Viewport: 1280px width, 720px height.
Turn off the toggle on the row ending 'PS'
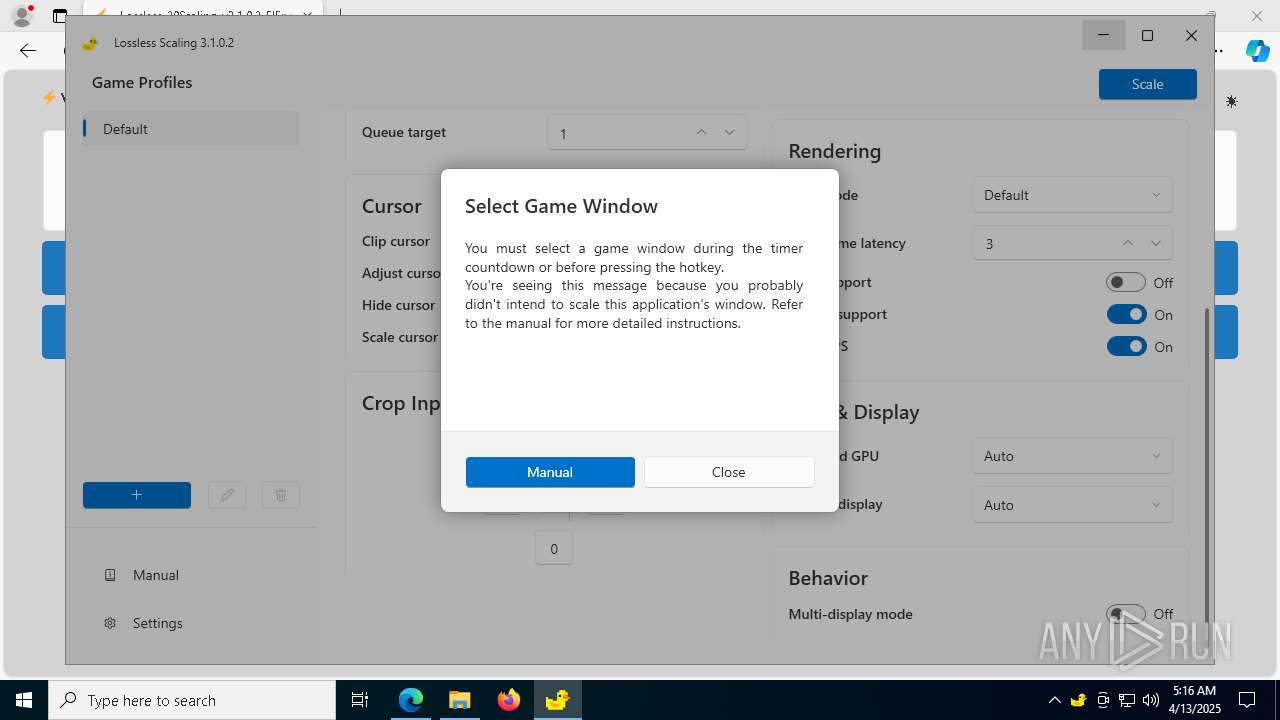point(1126,347)
